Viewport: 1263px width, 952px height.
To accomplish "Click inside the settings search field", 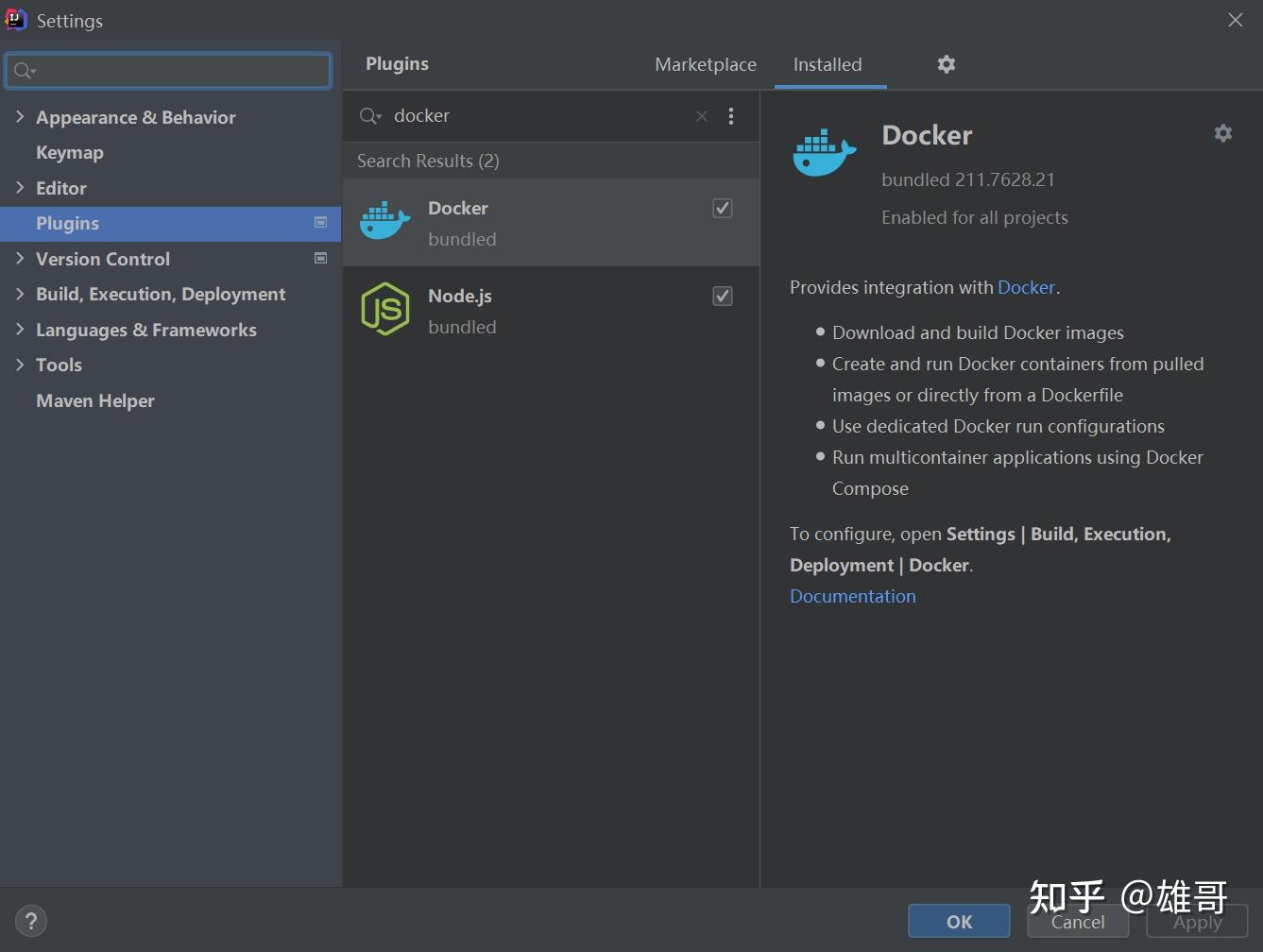I will pos(168,70).
